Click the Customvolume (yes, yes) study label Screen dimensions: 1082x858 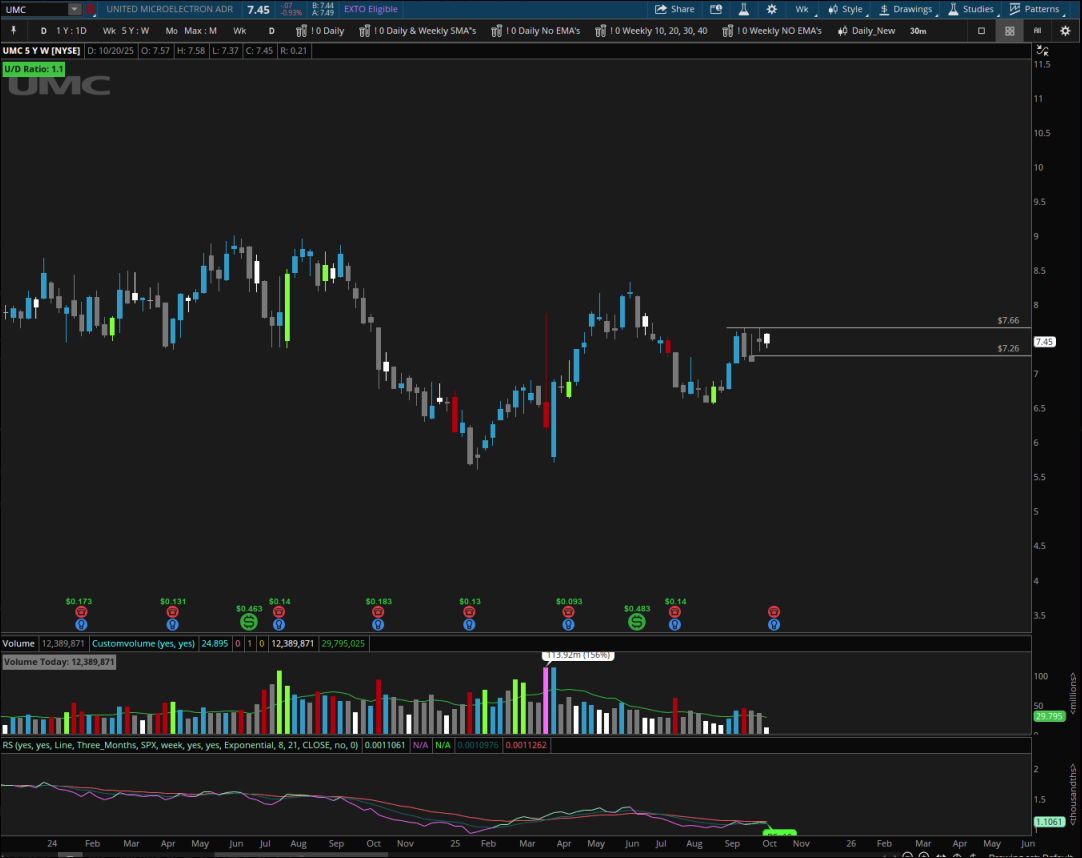144,643
